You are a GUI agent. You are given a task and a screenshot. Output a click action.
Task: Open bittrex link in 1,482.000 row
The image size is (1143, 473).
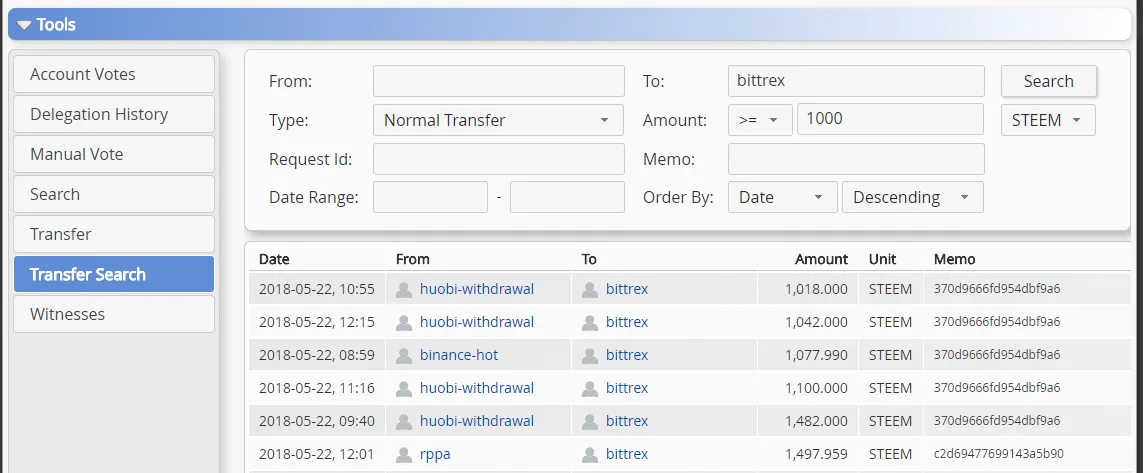point(627,421)
